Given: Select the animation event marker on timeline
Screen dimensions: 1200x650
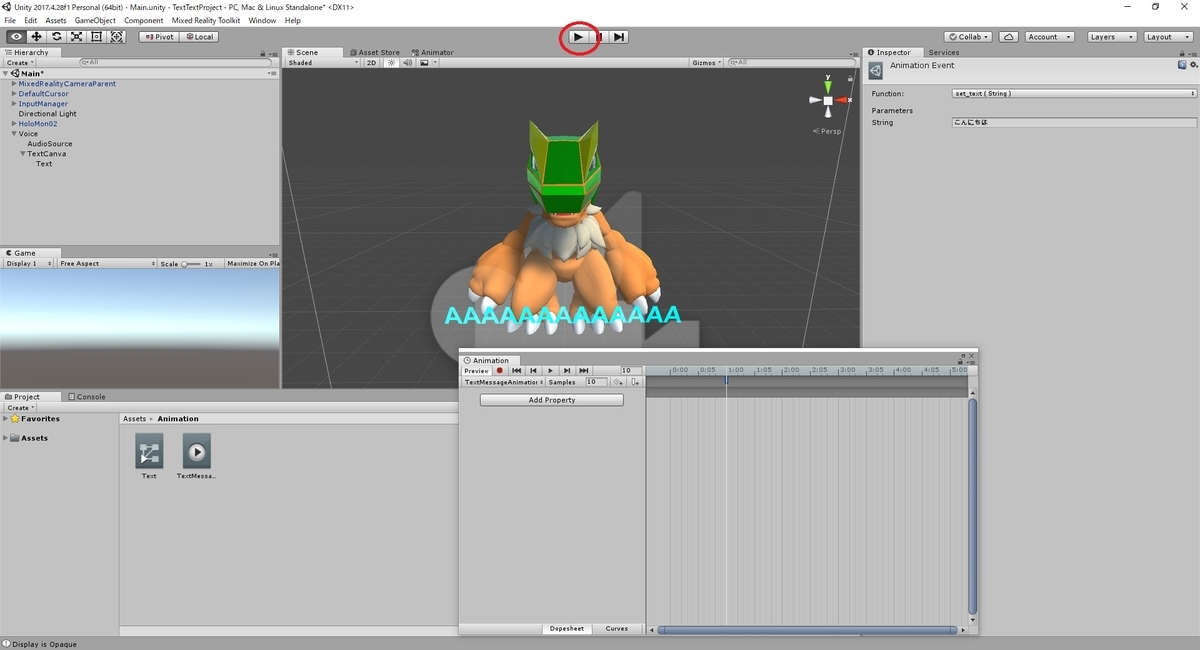Looking at the screenshot, I should tap(727, 381).
